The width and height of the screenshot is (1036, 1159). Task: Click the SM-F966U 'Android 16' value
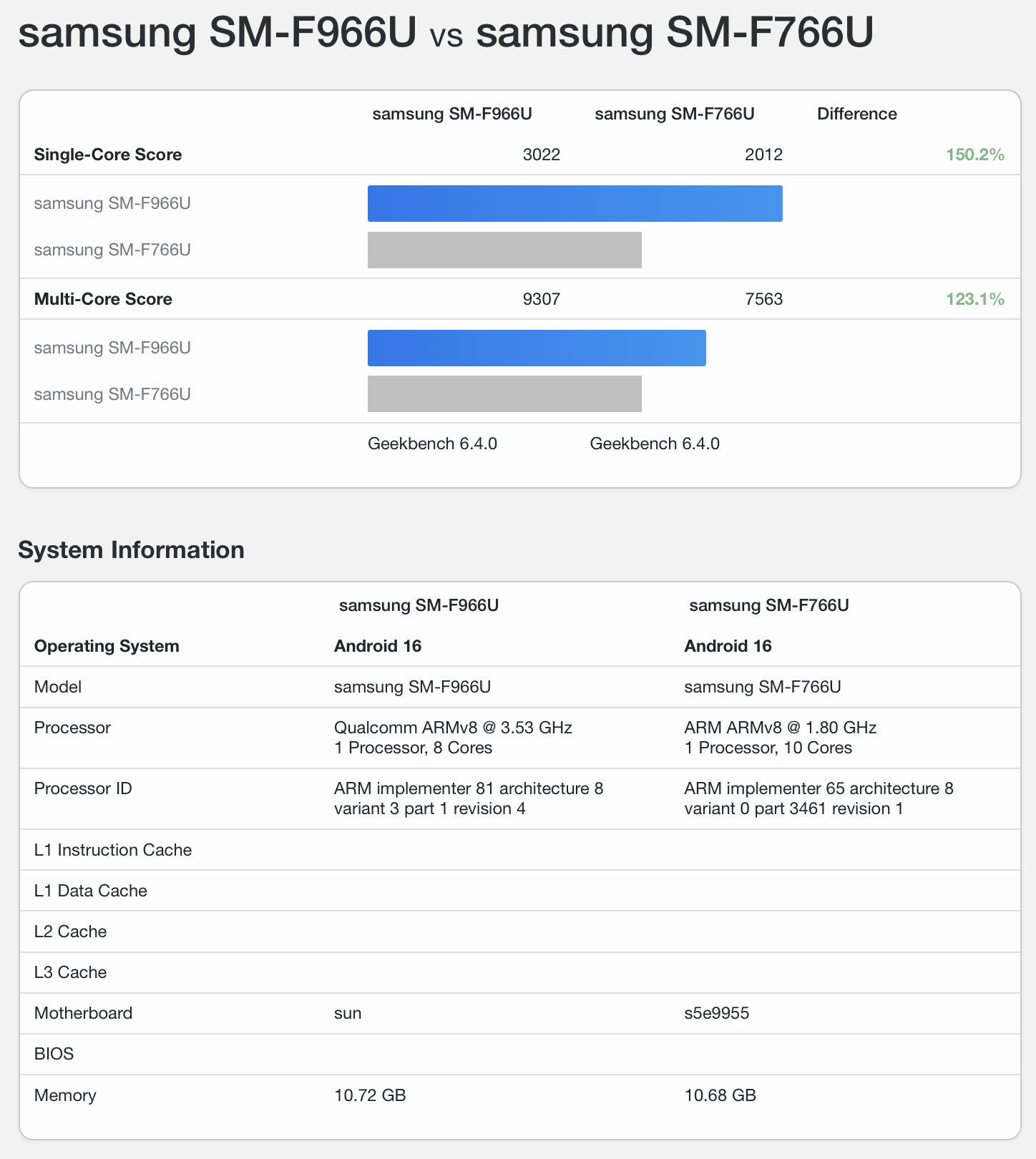click(x=378, y=646)
